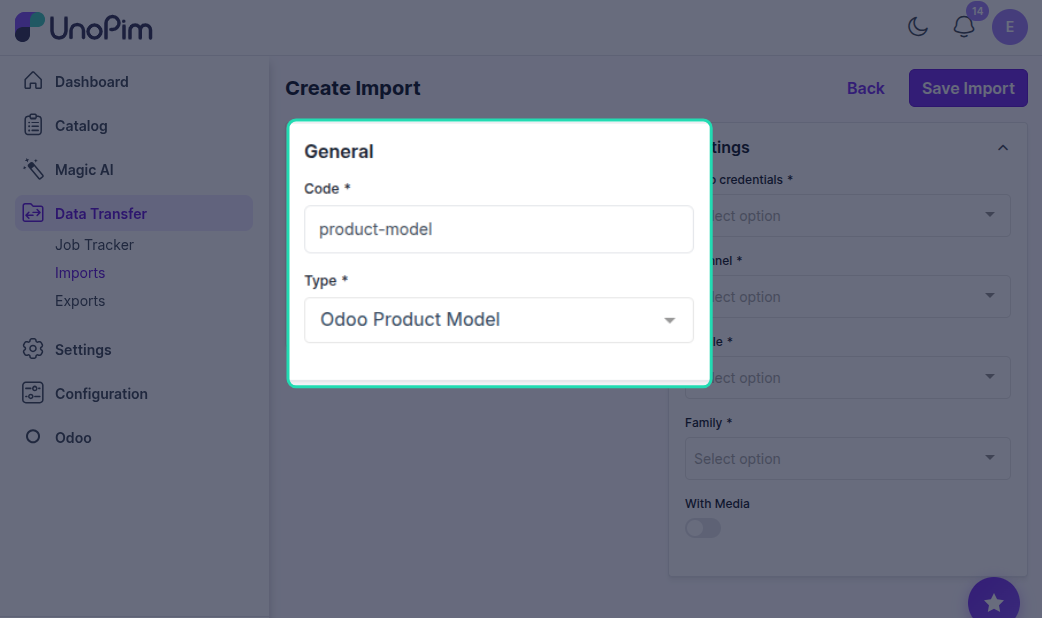Click the Data Transfer arrows icon

coord(33,213)
